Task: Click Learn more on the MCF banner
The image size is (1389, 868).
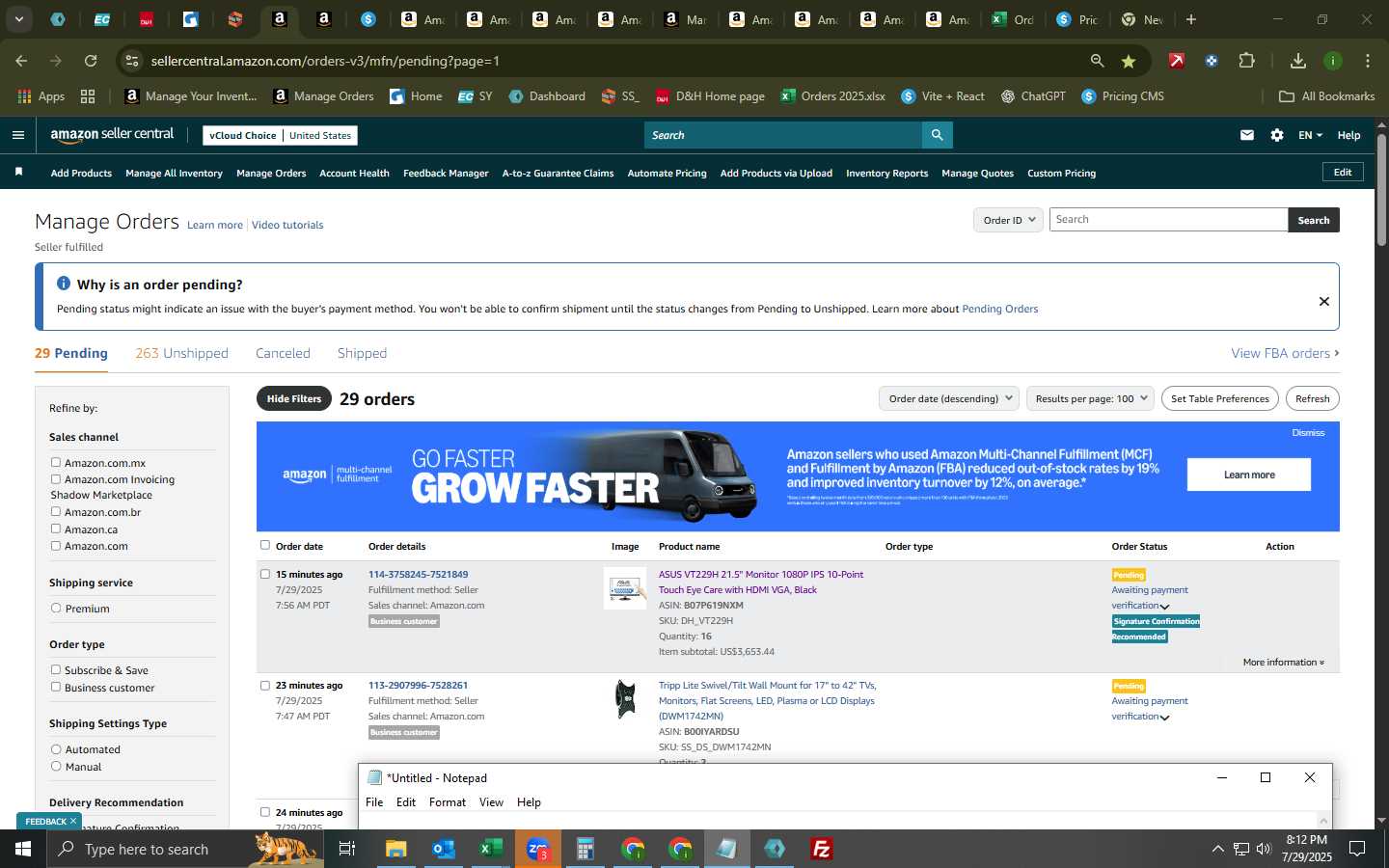Action: (1249, 475)
